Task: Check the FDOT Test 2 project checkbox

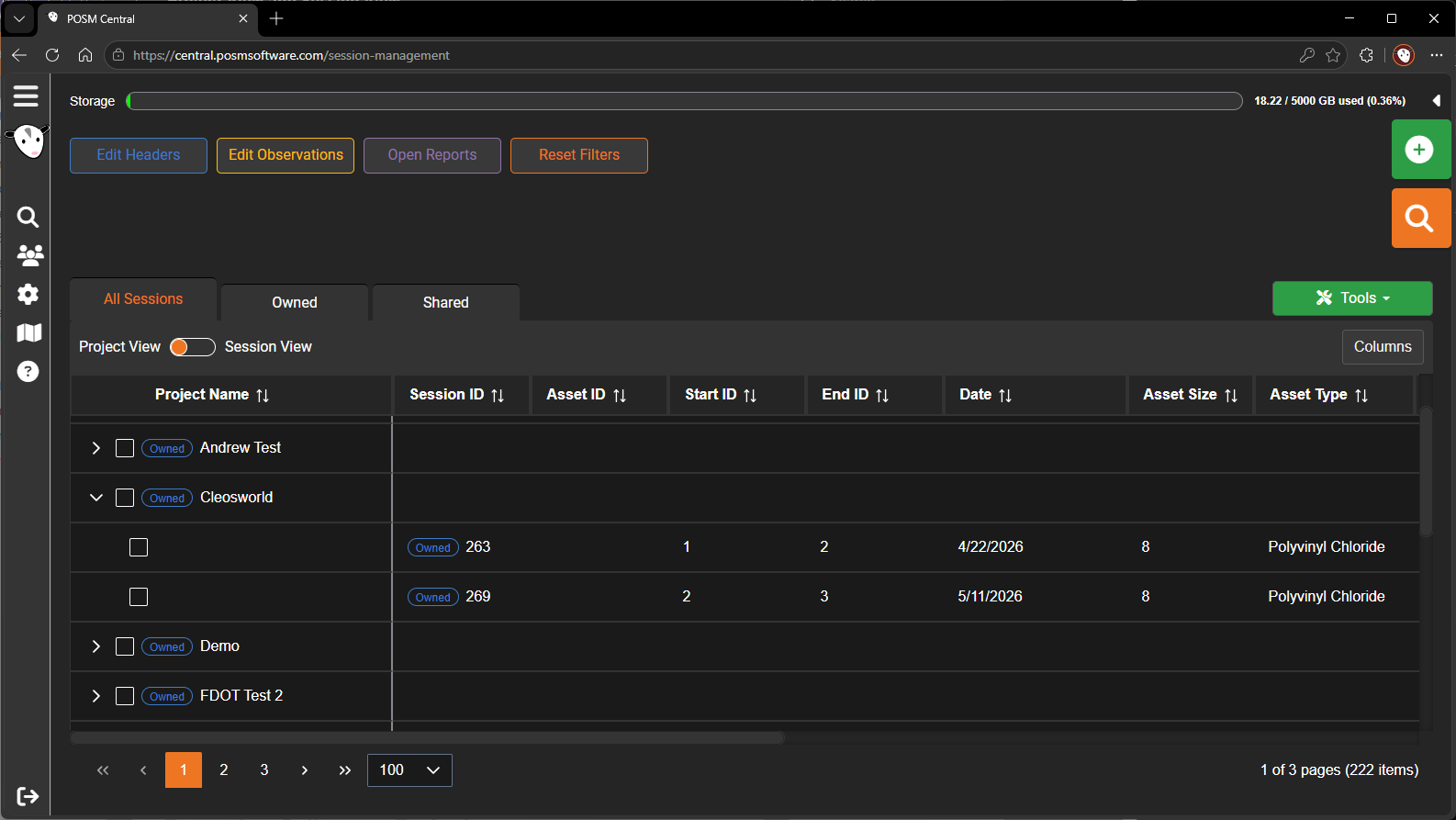Action: click(125, 696)
